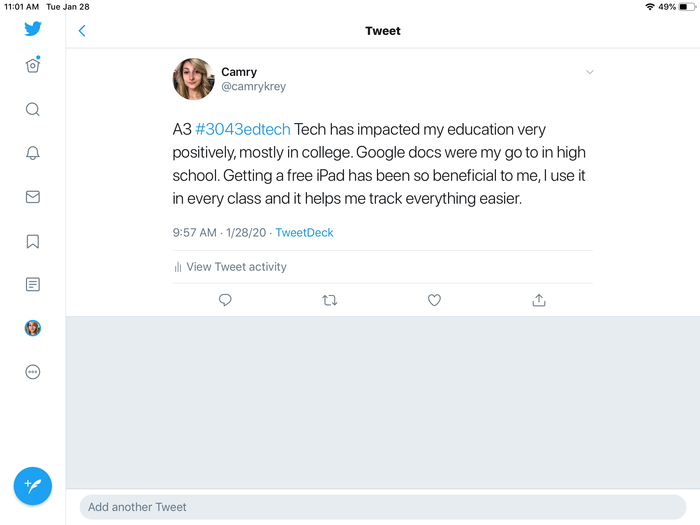The height and width of the screenshot is (525, 700).
Task: Open the TweetDeck source link
Action: click(x=304, y=233)
